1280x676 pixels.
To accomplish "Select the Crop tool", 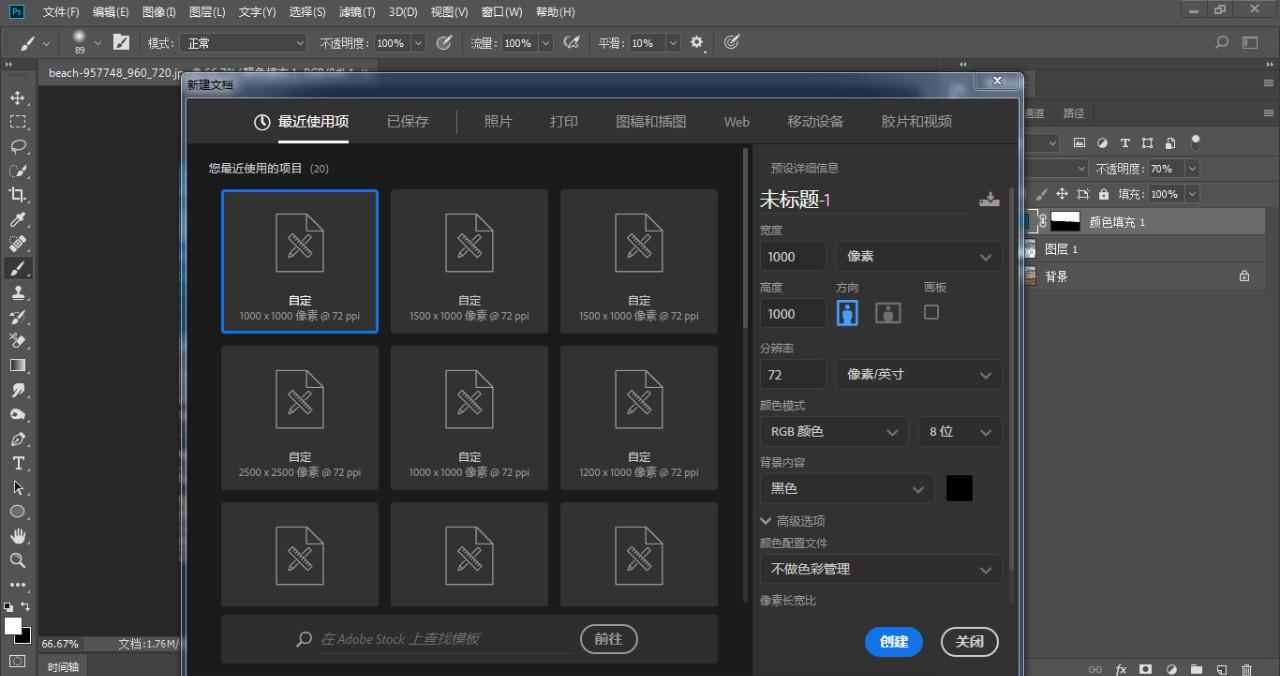I will coord(18,195).
